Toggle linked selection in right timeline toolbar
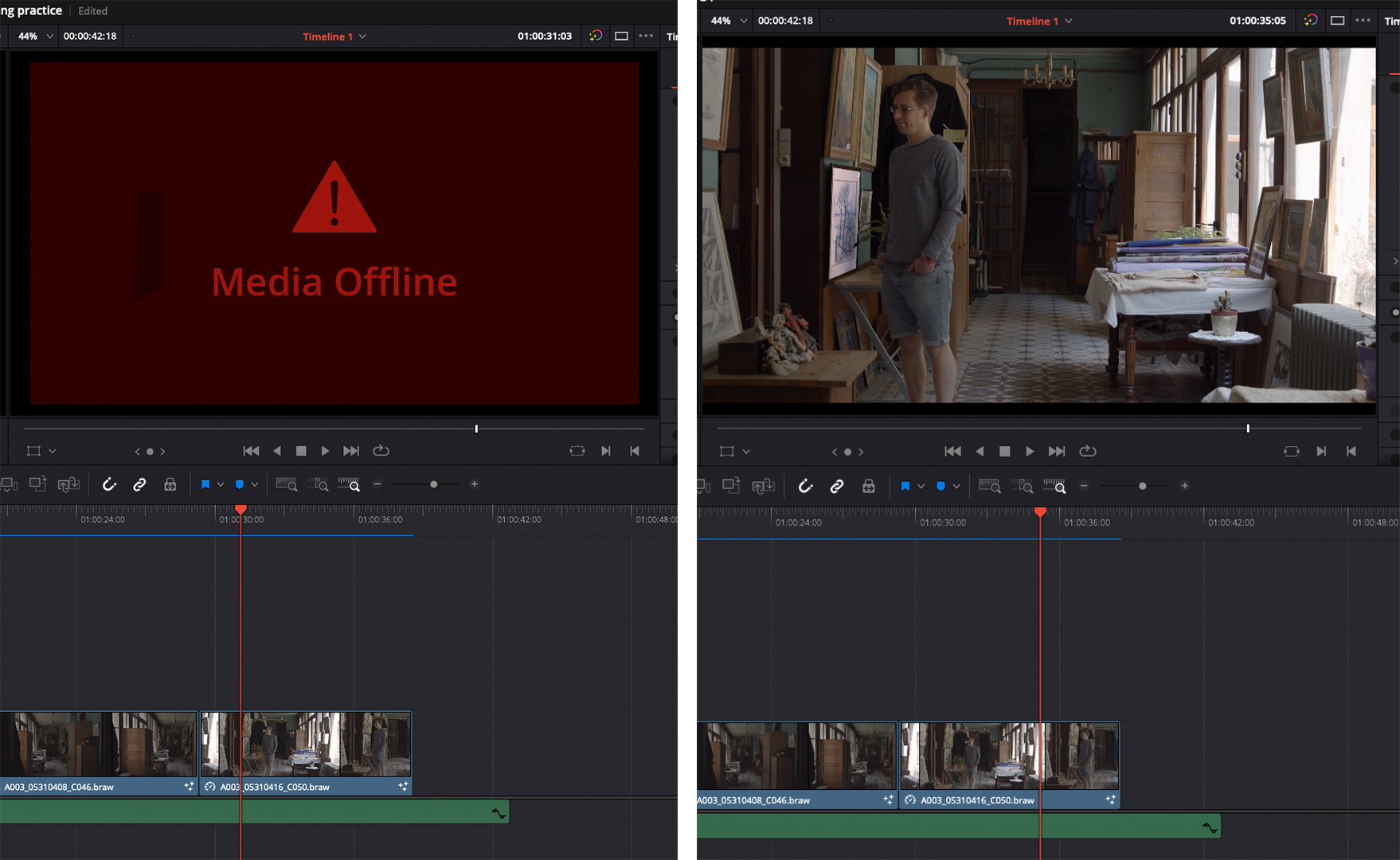This screenshot has width=1400, height=860. [837, 486]
